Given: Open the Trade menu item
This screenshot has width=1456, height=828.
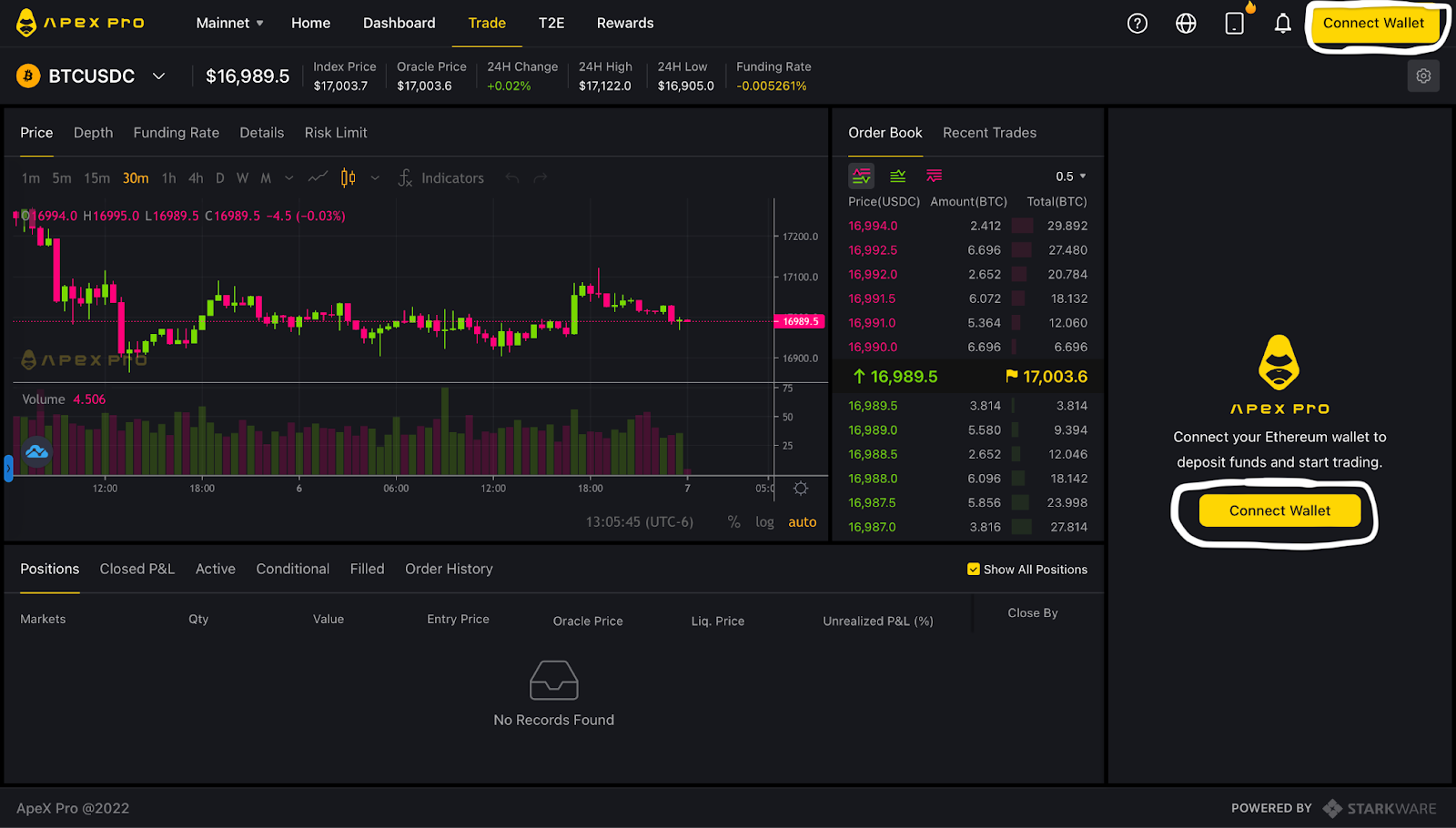Looking at the screenshot, I should pos(487,24).
